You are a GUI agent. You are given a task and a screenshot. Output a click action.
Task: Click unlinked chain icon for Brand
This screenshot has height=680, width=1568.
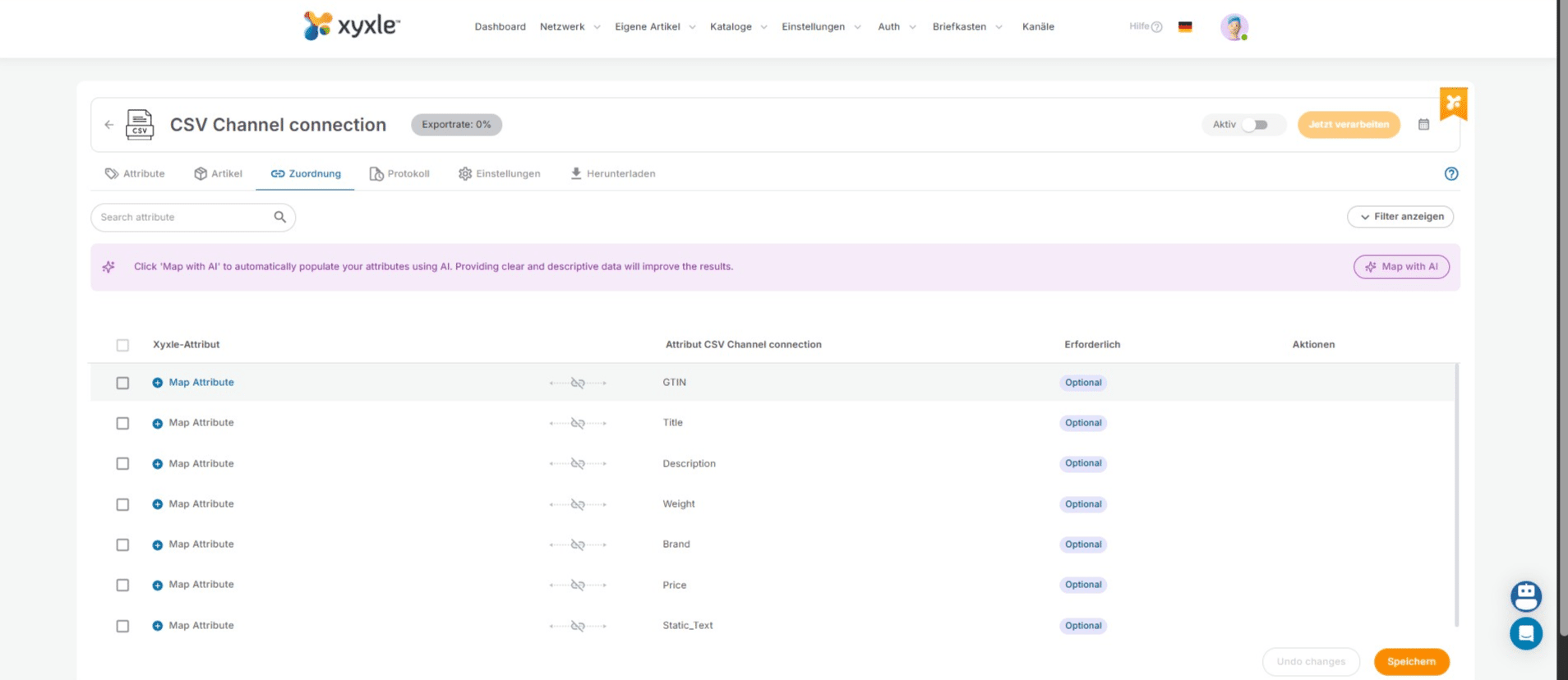[578, 544]
